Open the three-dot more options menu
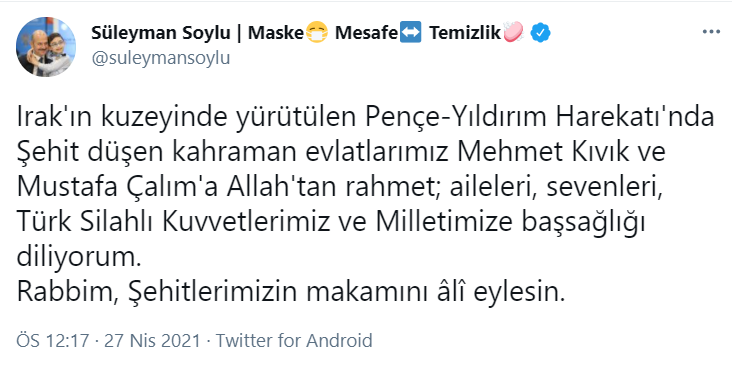732x367 pixels. coord(711,32)
